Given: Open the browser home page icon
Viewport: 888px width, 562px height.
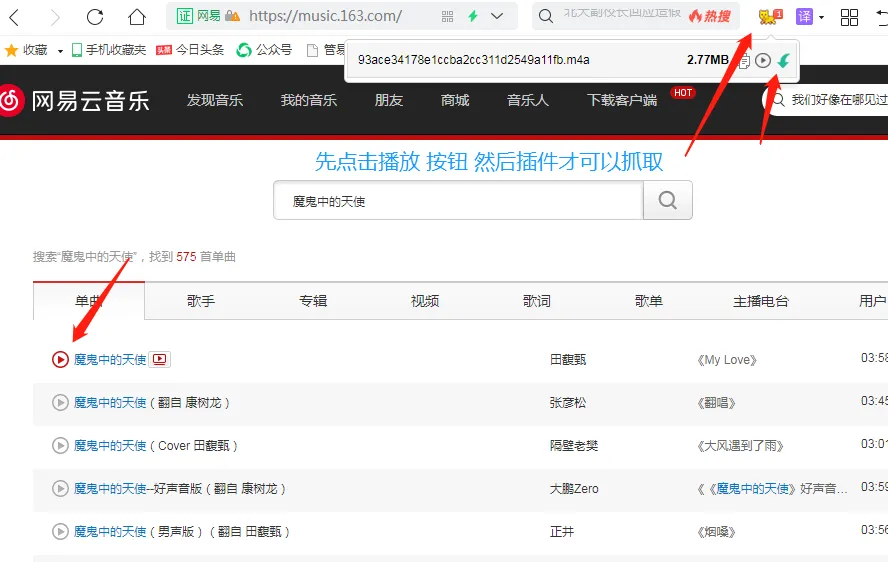Looking at the screenshot, I should click(136, 17).
